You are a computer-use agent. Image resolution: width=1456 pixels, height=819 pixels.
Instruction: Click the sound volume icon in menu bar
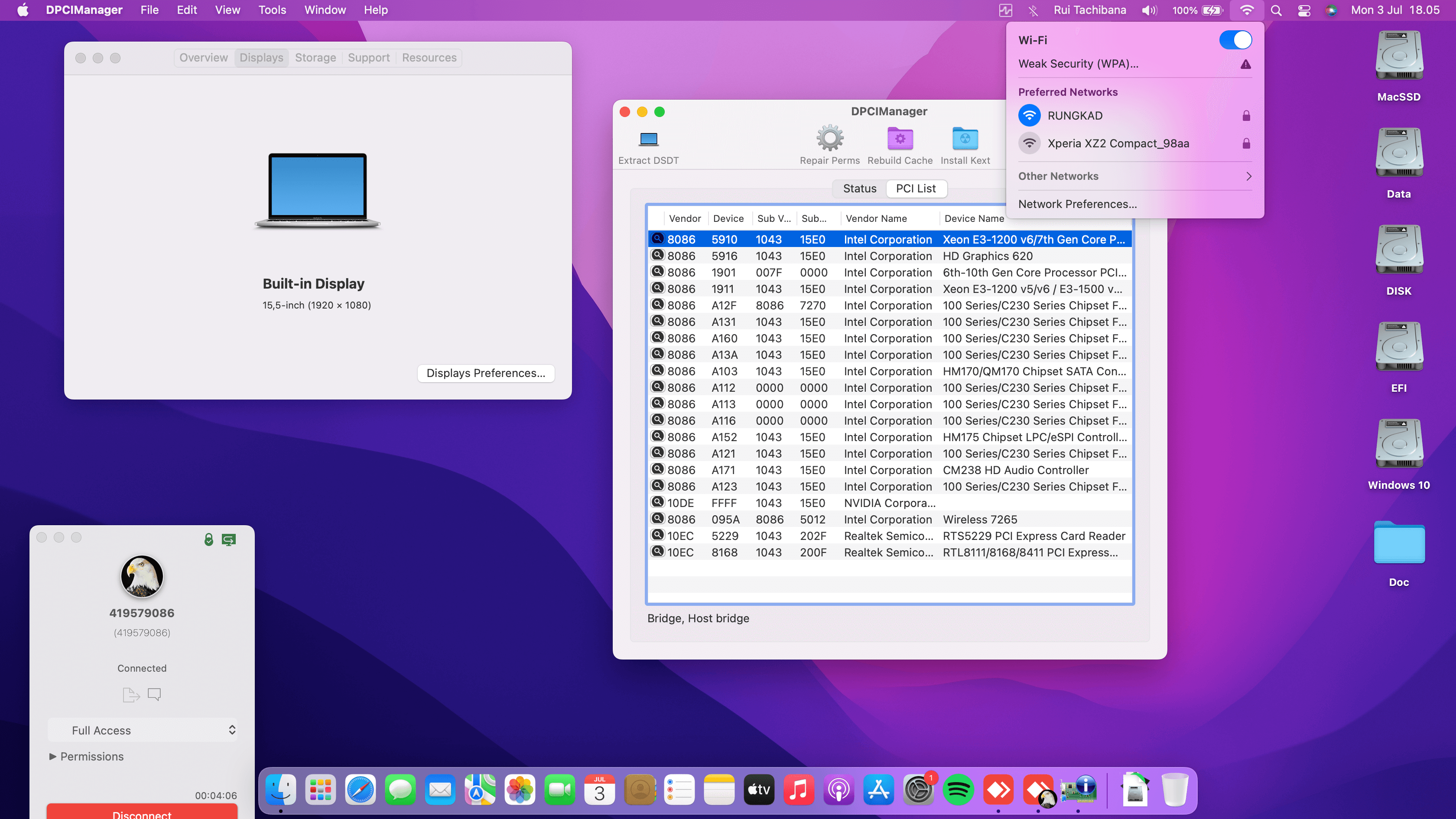coord(1150,10)
